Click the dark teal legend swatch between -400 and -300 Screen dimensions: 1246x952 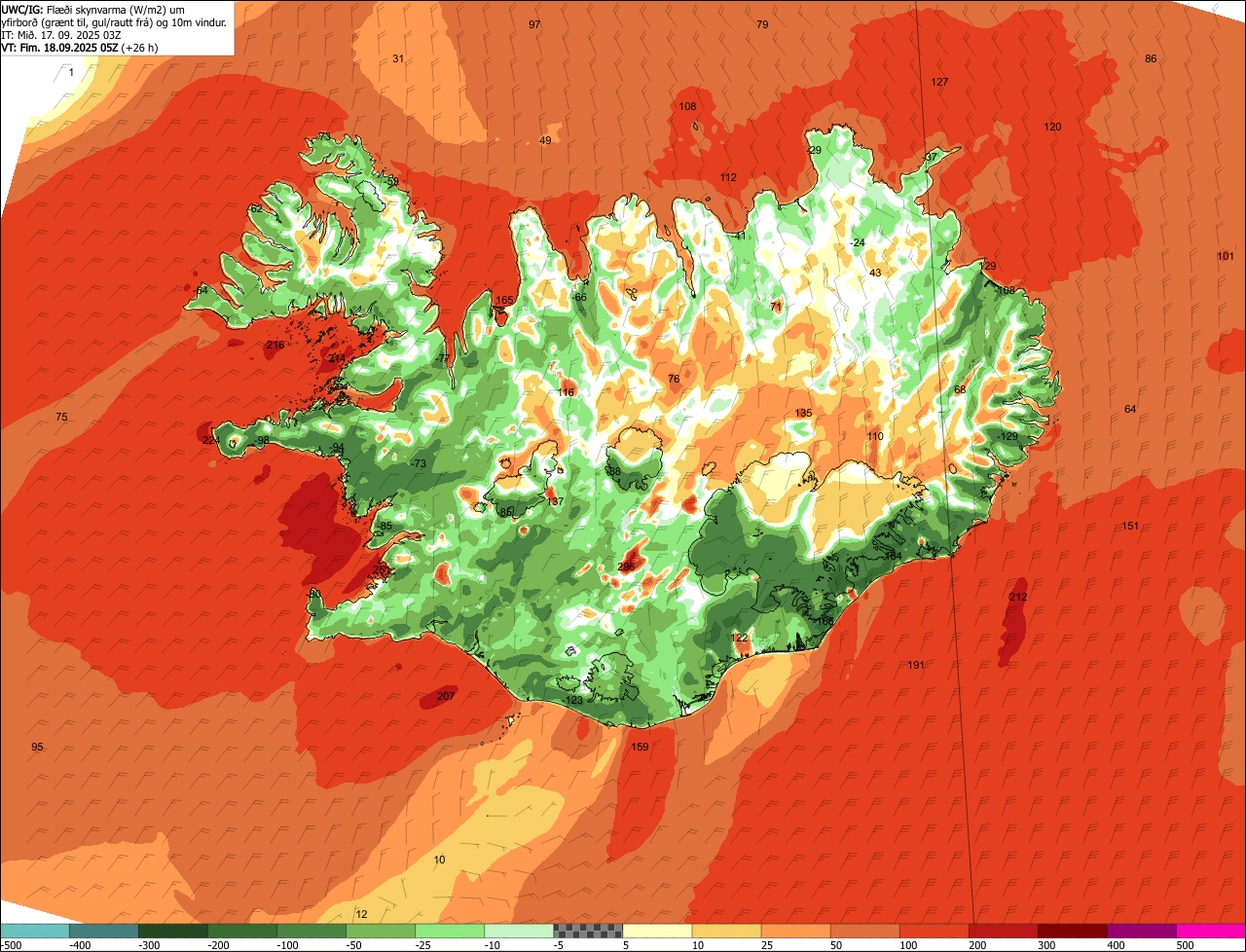104,931
